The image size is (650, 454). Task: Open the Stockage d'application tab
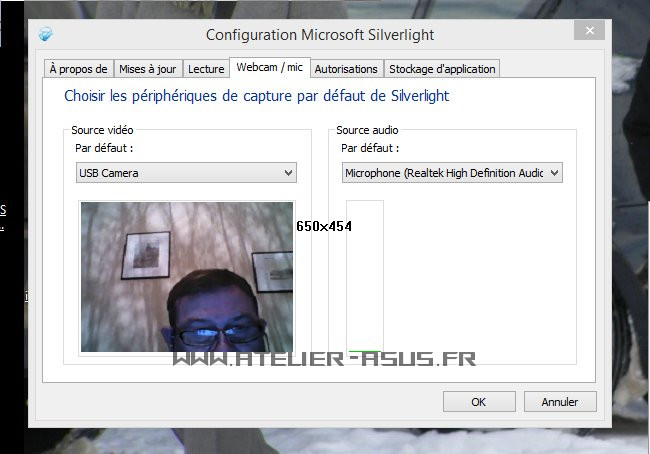[442, 69]
